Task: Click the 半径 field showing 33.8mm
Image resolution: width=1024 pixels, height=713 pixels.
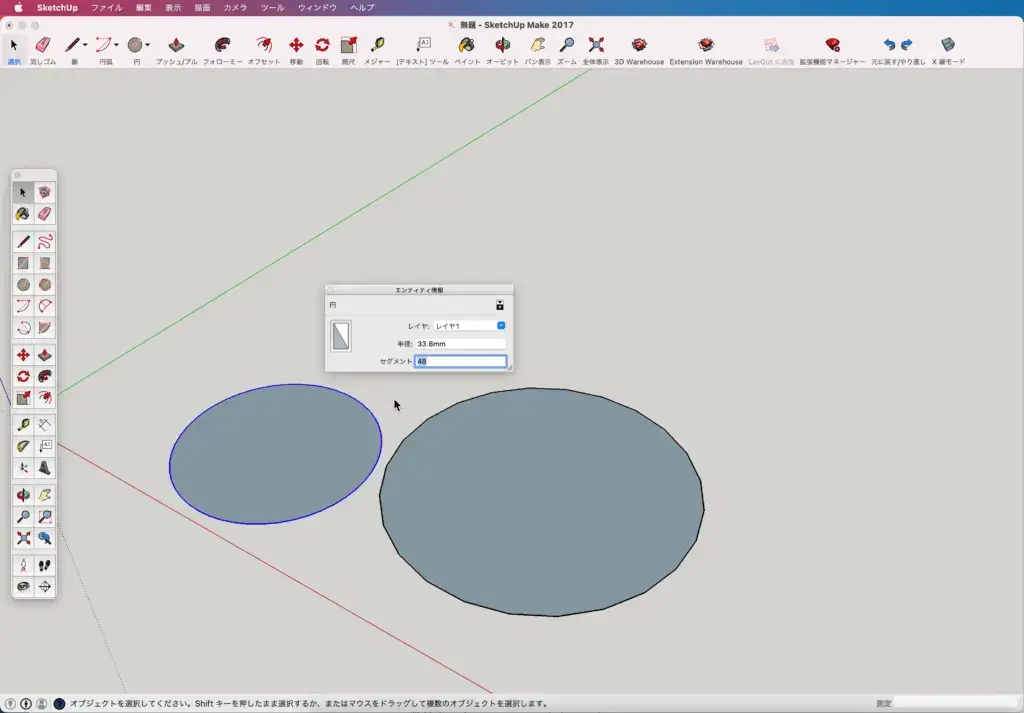Action: point(460,344)
